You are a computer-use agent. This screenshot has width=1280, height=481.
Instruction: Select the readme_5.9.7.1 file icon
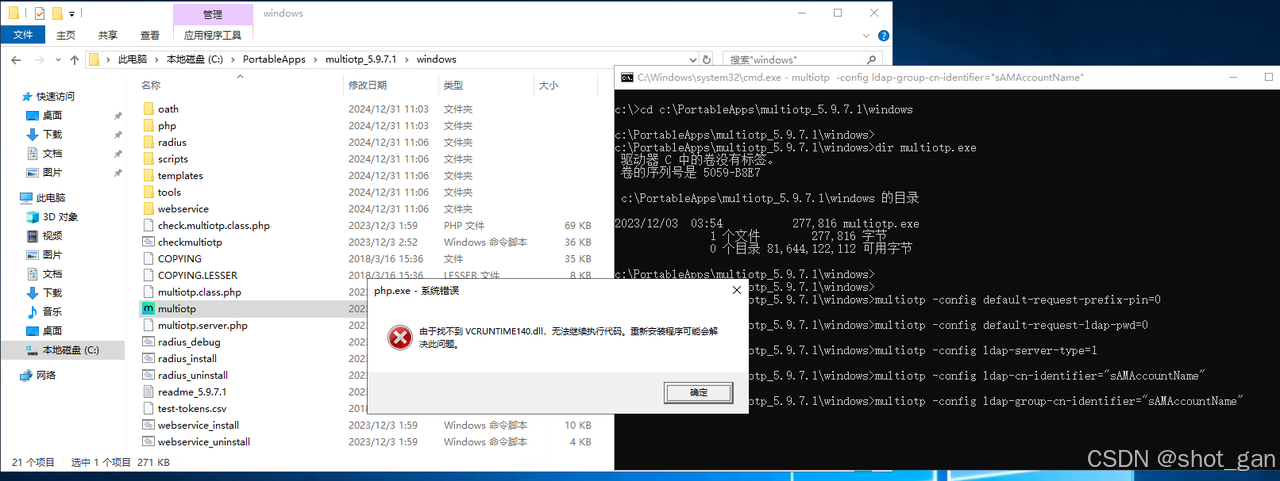click(148, 392)
